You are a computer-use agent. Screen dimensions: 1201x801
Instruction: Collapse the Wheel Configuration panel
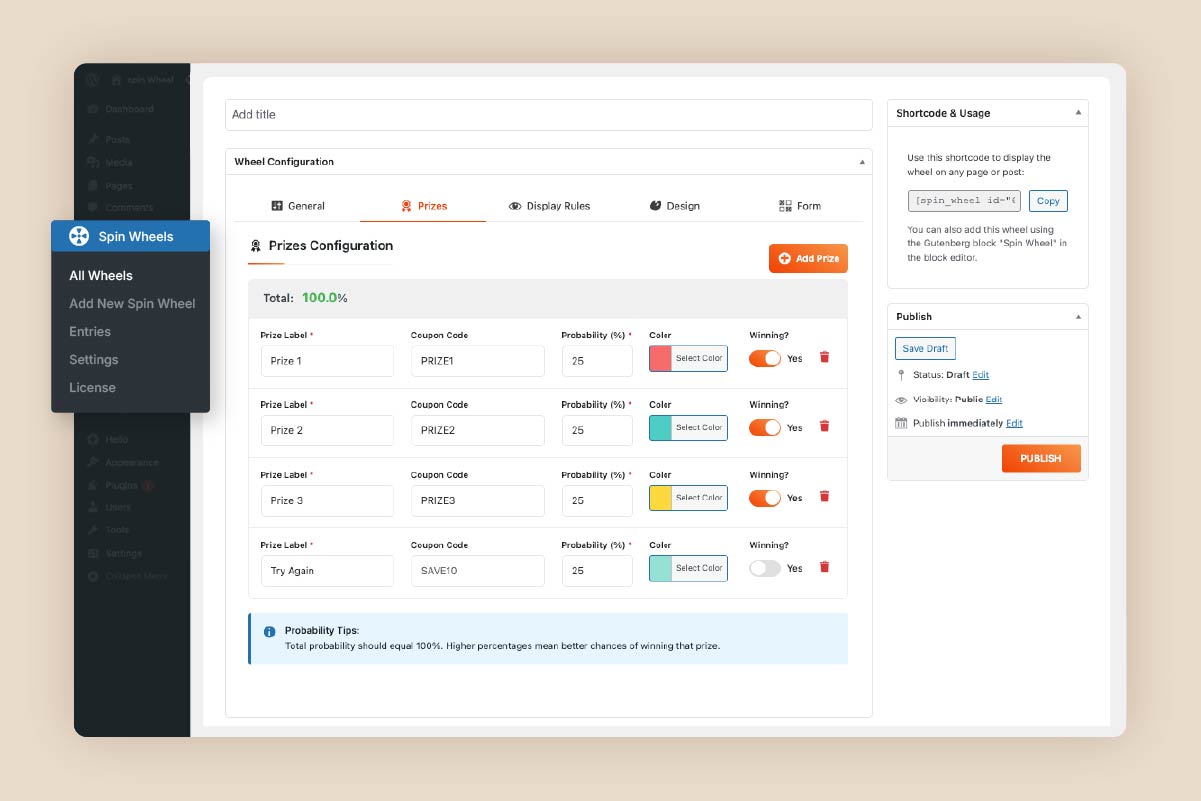coord(862,162)
